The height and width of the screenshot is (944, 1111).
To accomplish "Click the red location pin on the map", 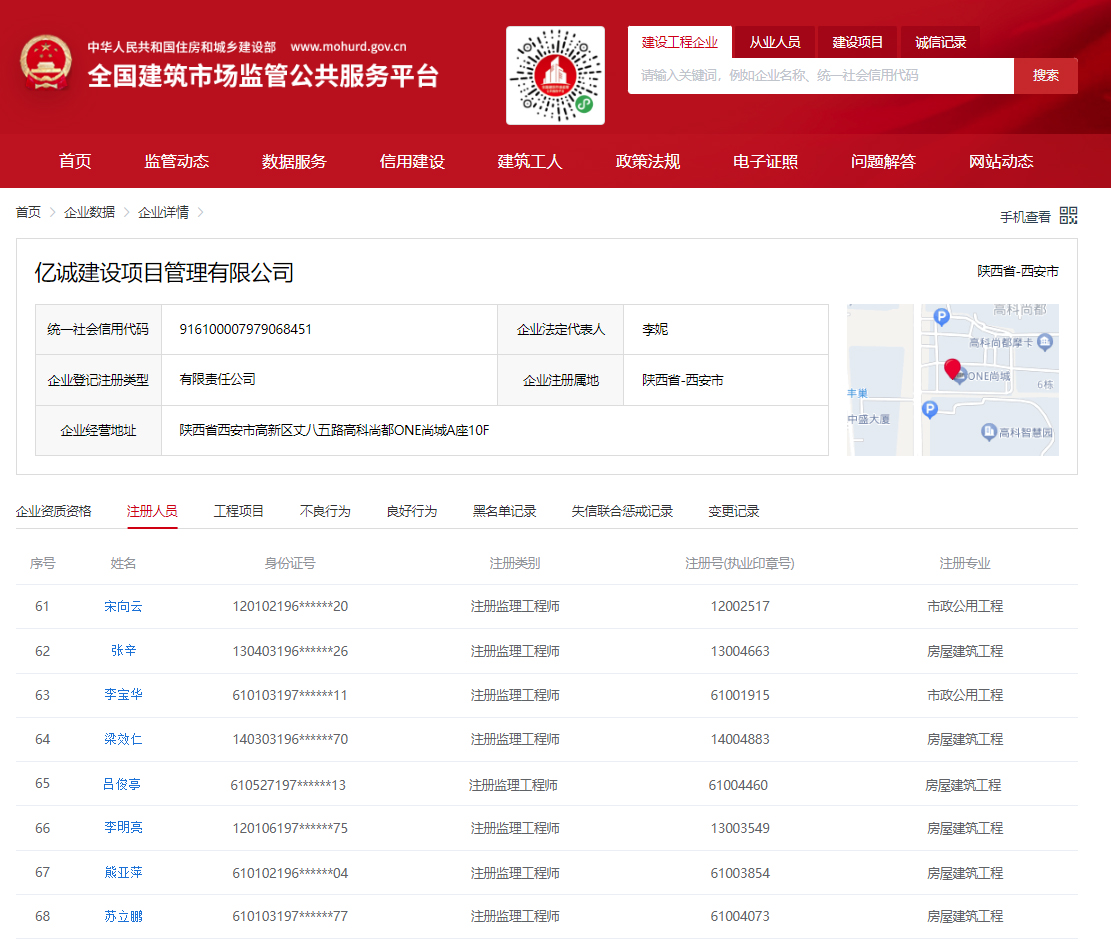I will pyautogui.click(x=952, y=368).
